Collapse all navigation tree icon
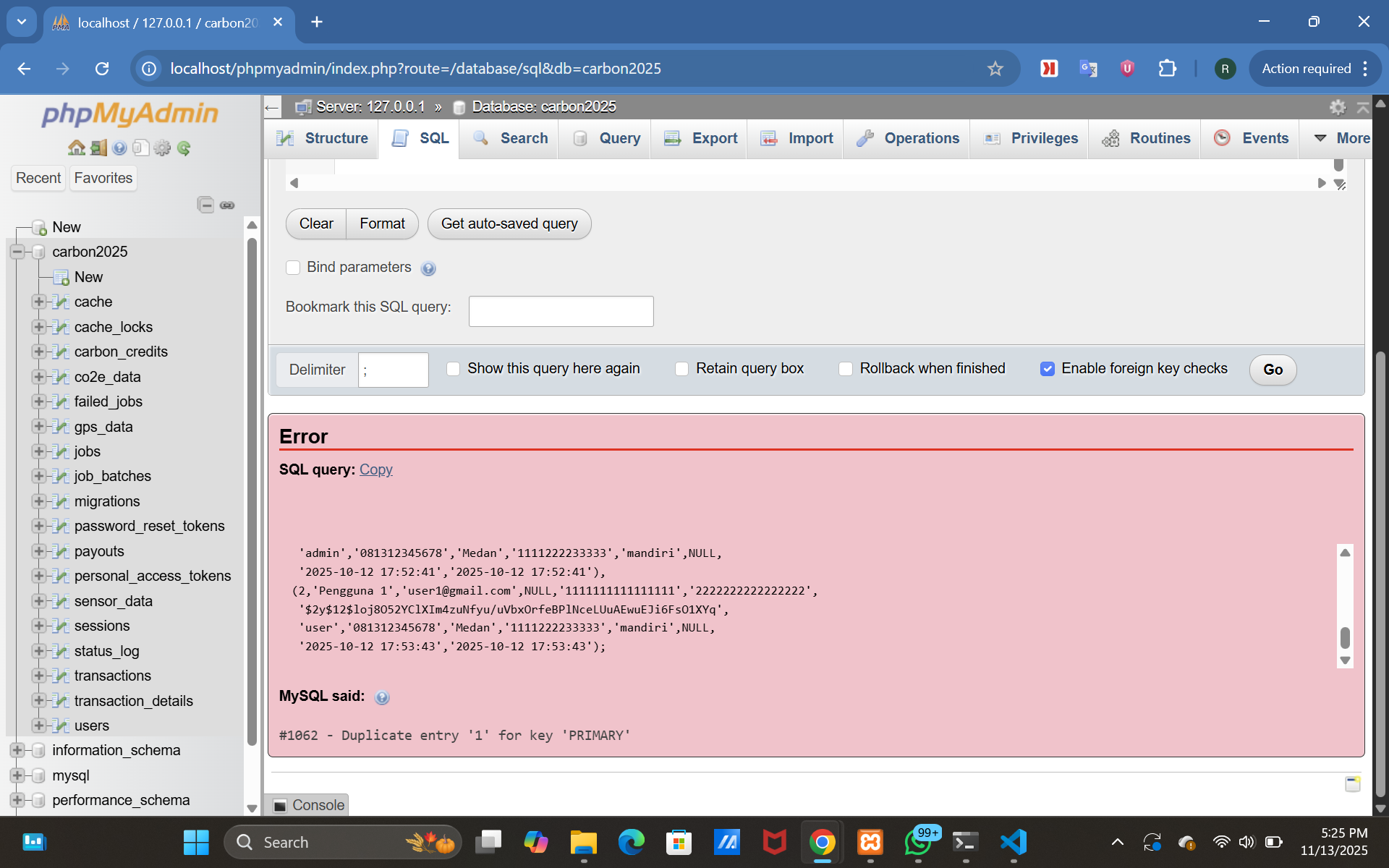This screenshot has height=868, width=1389. coord(205,205)
